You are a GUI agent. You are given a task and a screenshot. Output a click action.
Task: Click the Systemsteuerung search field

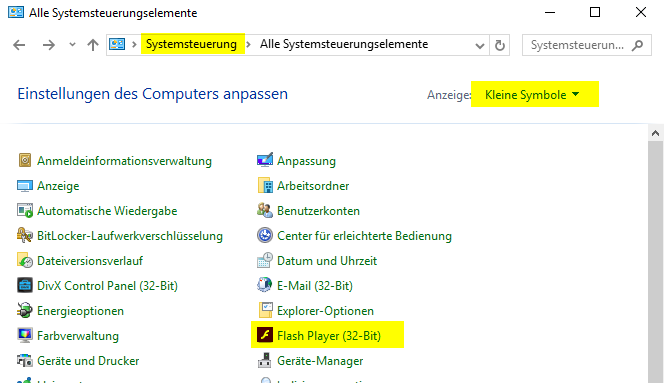(x=587, y=45)
